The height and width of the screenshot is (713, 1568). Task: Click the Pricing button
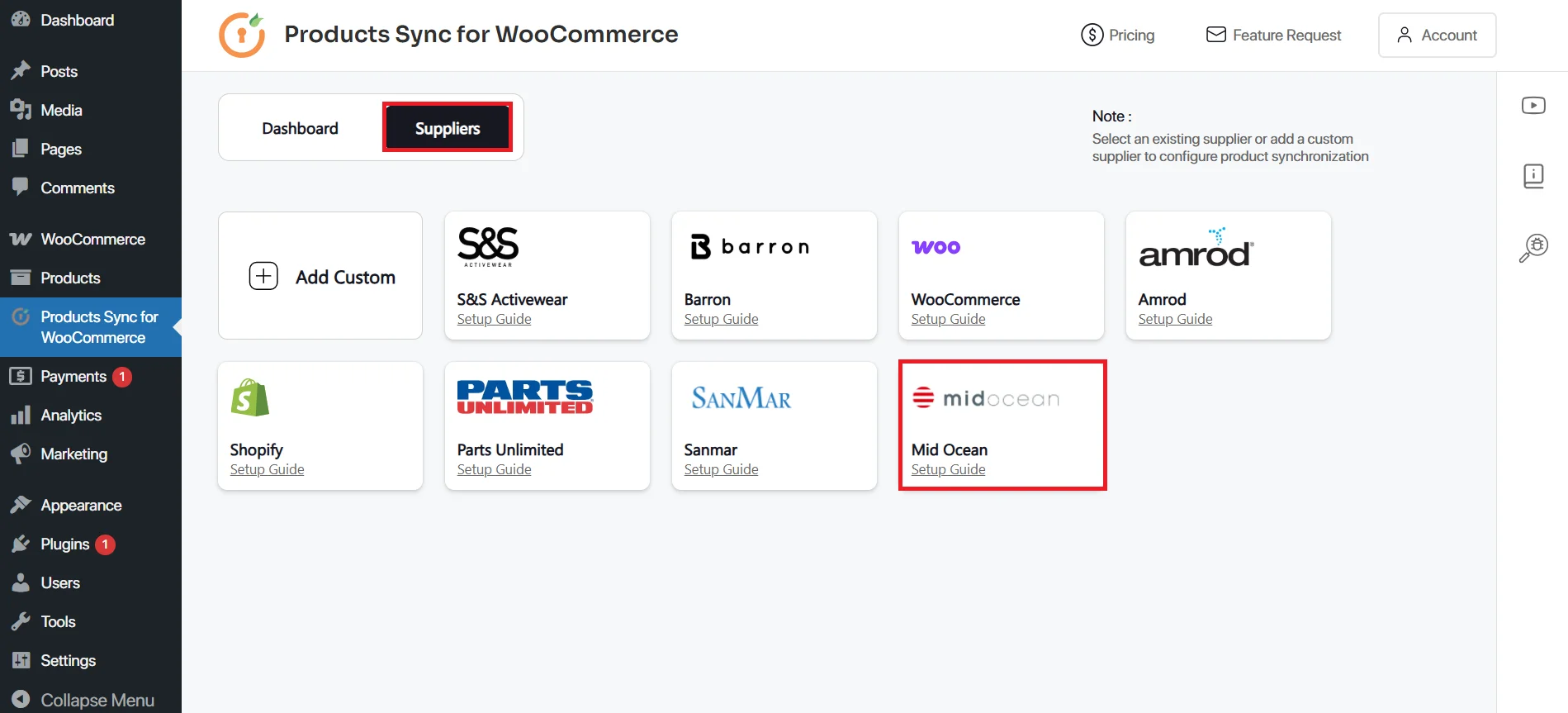[x=1118, y=35]
